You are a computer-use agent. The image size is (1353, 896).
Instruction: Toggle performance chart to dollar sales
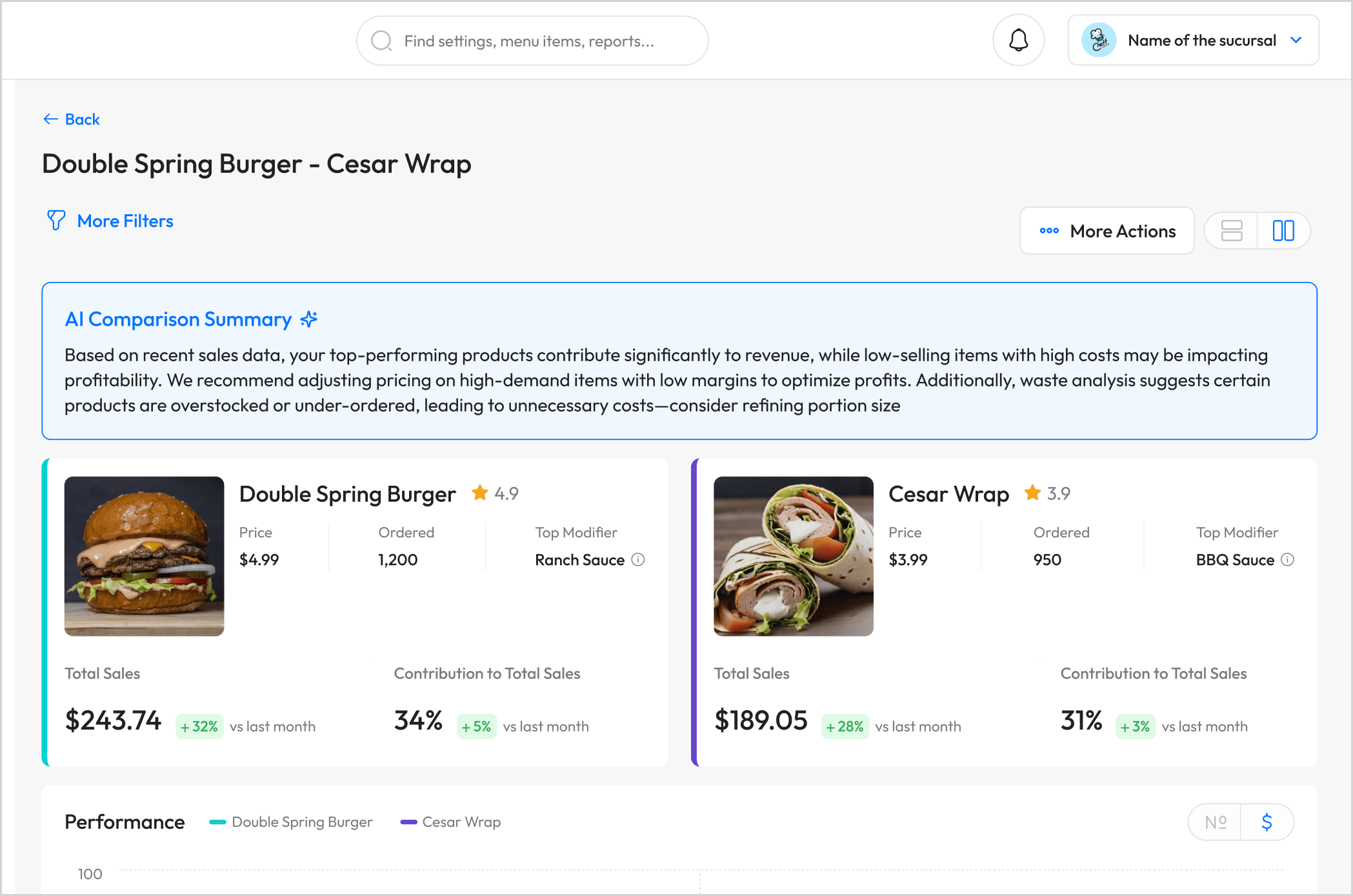click(1267, 822)
